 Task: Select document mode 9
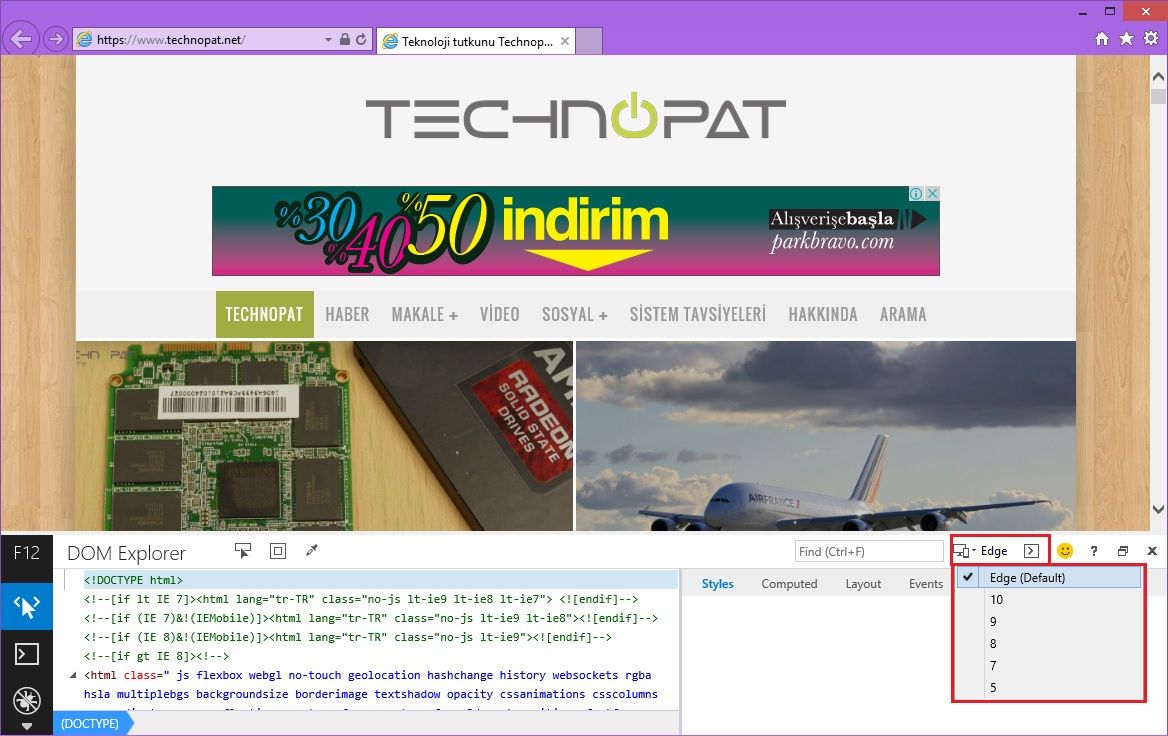[1049, 621]
